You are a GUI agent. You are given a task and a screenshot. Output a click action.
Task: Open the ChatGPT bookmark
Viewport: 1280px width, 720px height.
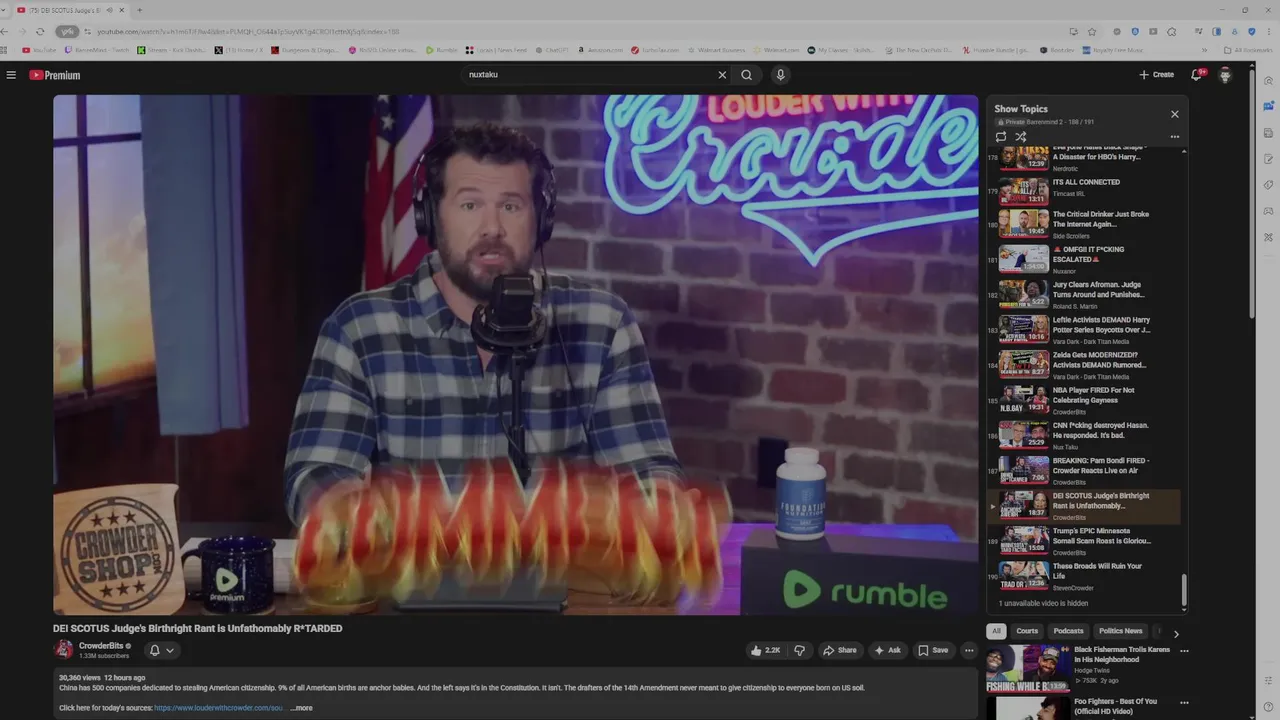click(552, 50)
